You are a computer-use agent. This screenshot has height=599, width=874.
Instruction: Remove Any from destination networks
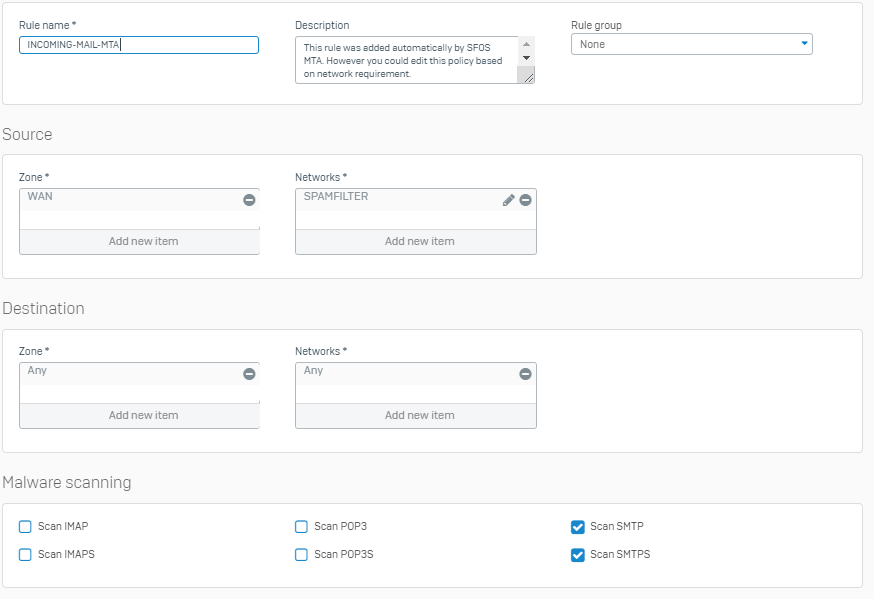(525, 374)
